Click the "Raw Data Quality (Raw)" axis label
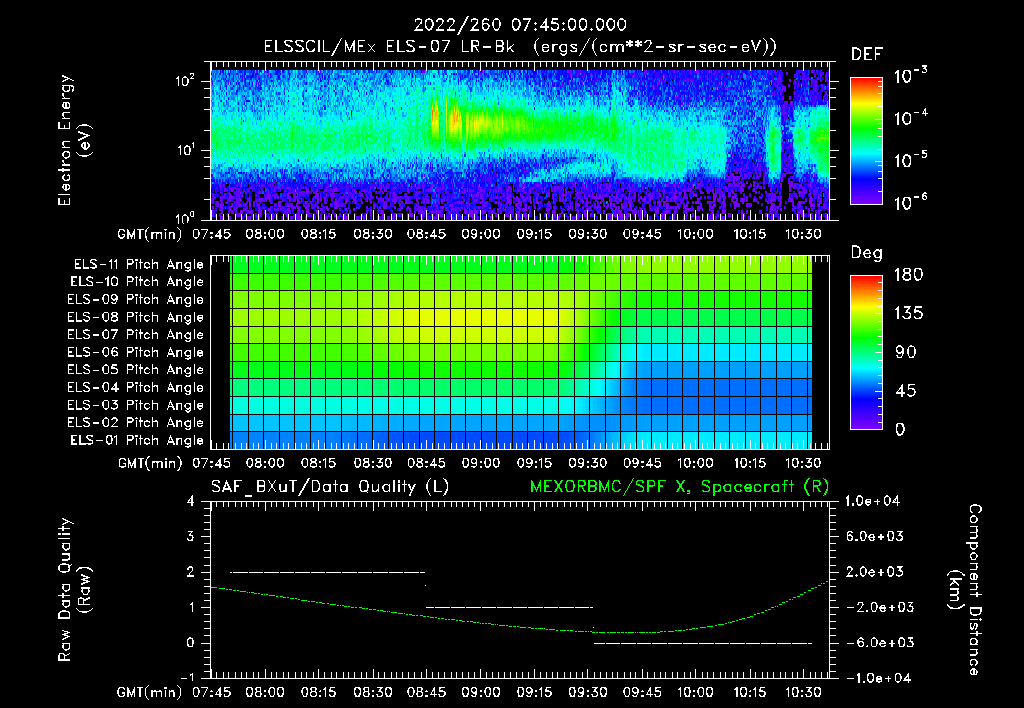This screenshot has height=708, width=1024. [74, 590]
